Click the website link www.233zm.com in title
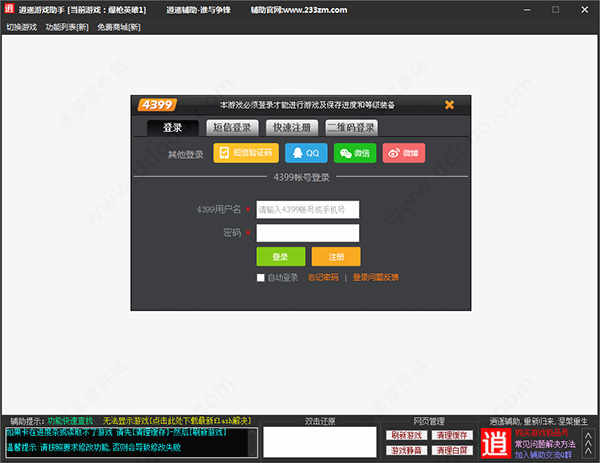600x463 pixels. 315,10
